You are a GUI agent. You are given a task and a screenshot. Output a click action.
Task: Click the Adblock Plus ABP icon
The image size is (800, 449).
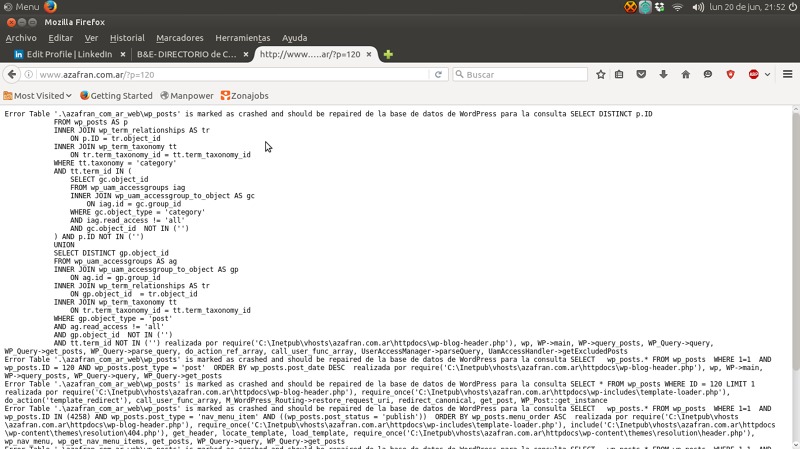pos(753,75)
